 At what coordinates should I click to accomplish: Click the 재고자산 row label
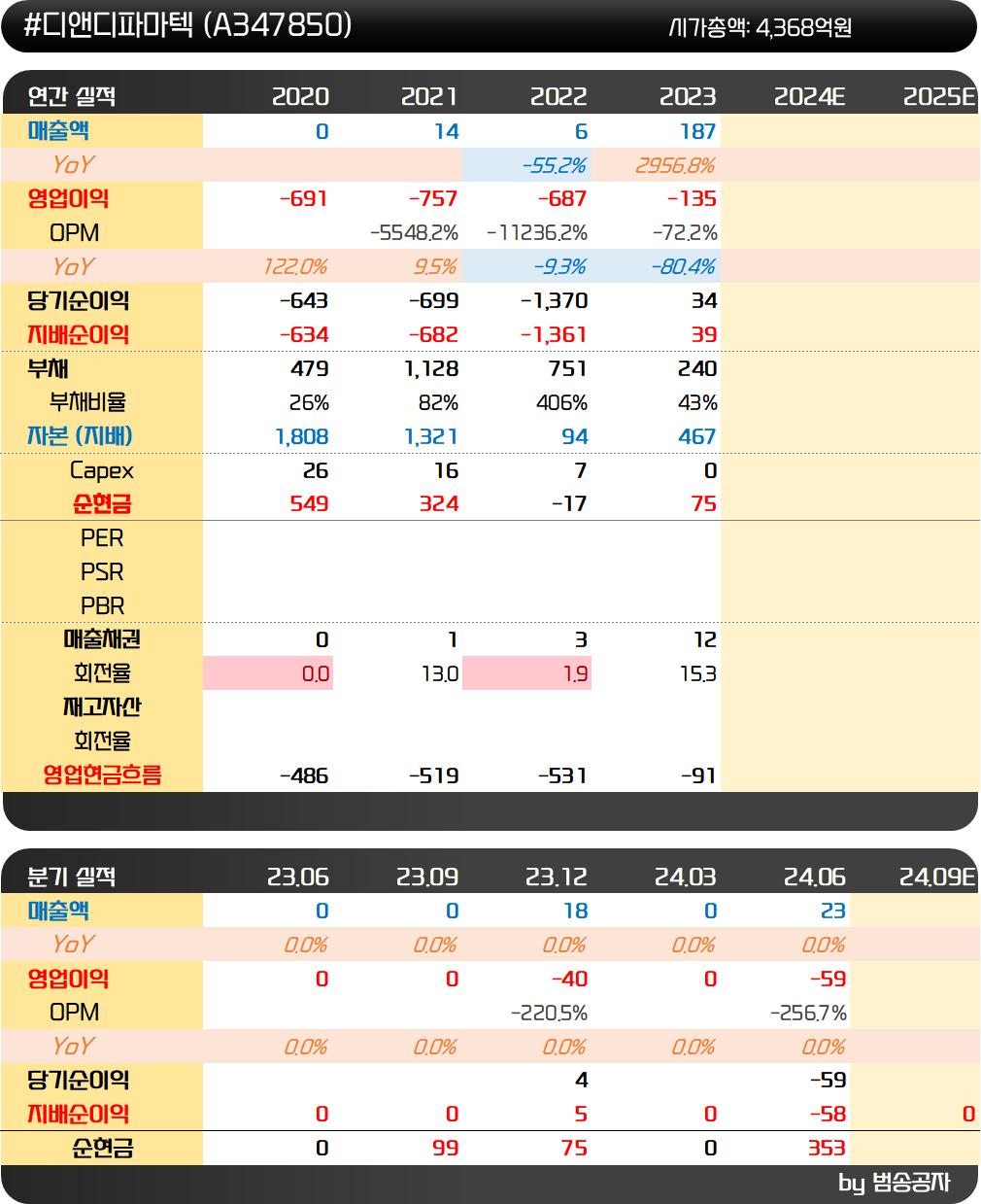[102, 707]
